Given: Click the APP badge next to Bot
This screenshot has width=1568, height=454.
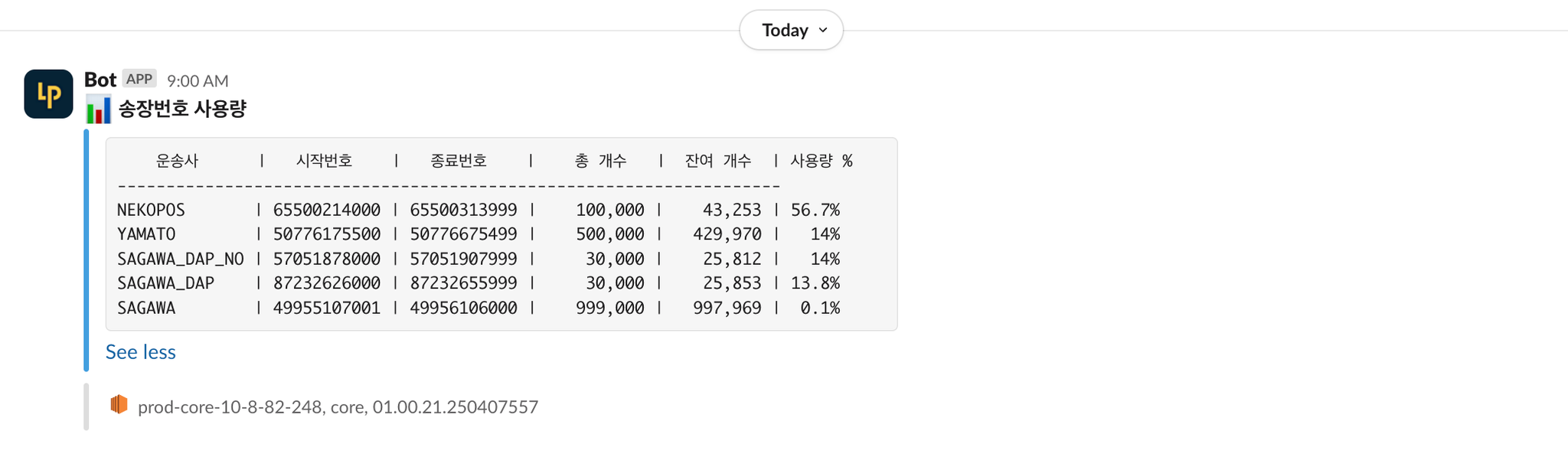Looking at the screenshot, I should point(139,79).
